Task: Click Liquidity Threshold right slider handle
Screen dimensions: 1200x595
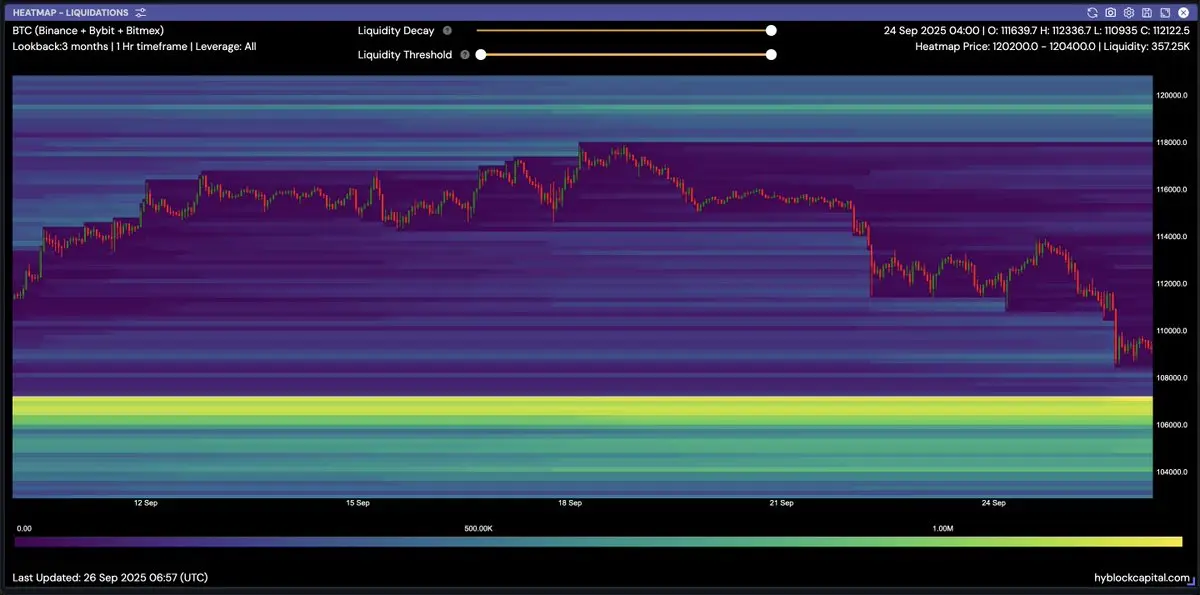Action: point(771,55)
